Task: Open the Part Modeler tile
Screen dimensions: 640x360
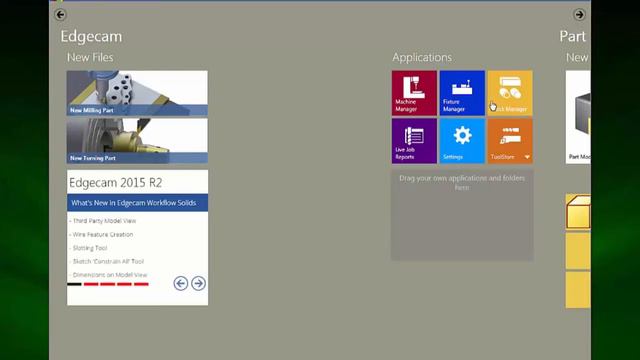Action: click(578, 117)
